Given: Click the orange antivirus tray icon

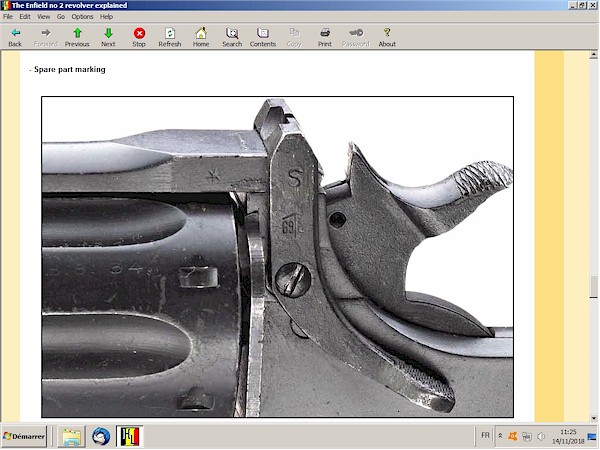Looking at the screenshot, I should (513, 436).
